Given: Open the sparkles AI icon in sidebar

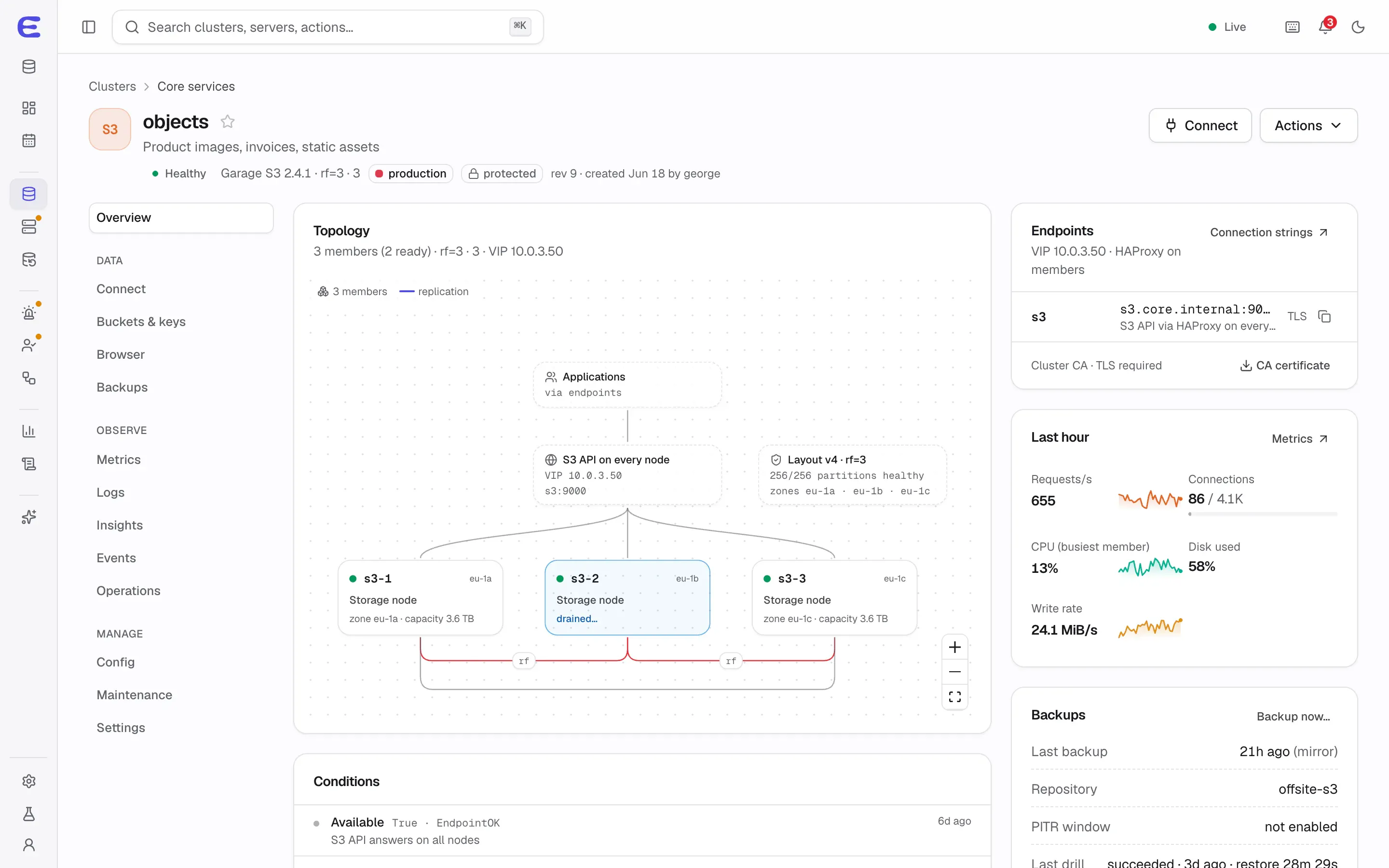Looking at the screenshot, I should point(29,517).
